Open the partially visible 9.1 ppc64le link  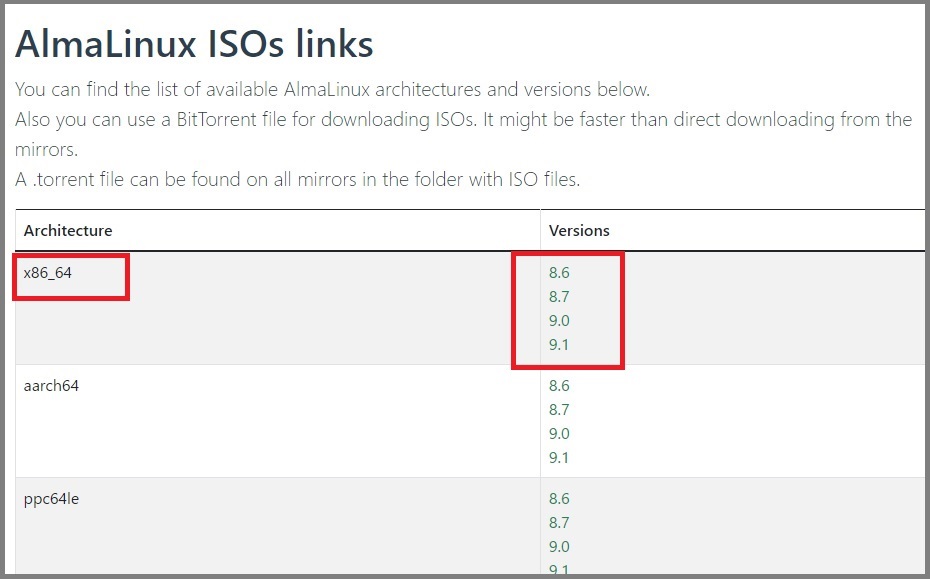click(x=559, y=570)
